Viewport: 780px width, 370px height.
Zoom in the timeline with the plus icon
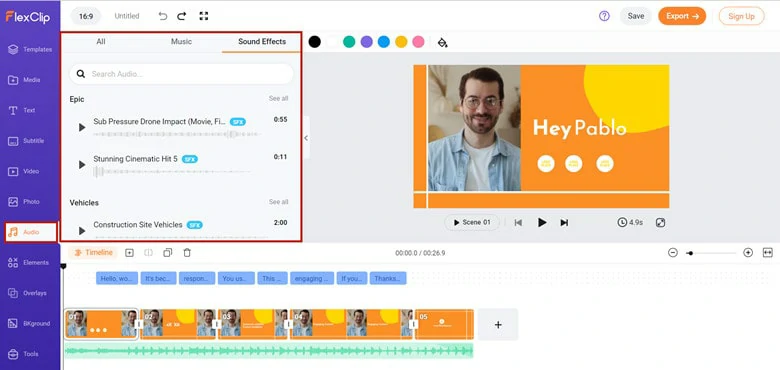click(x=748, y=253)
